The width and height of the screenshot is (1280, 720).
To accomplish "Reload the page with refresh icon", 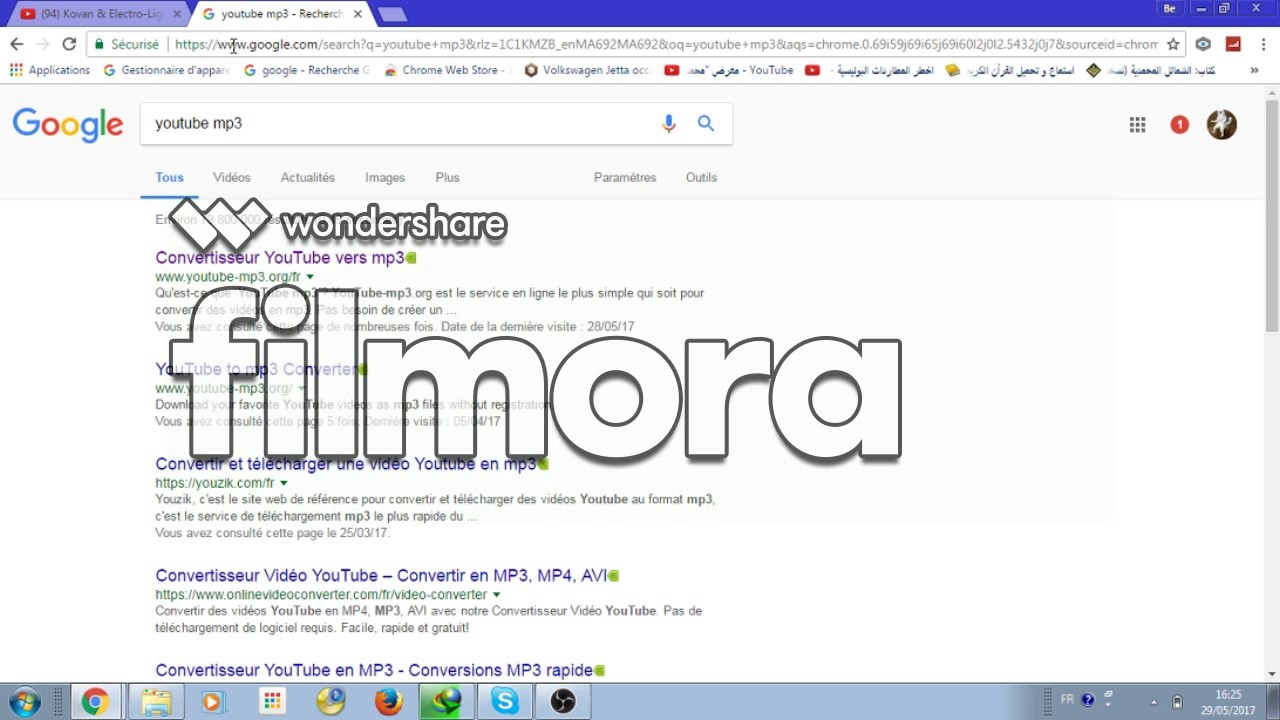I will click(x=69, y=44).
